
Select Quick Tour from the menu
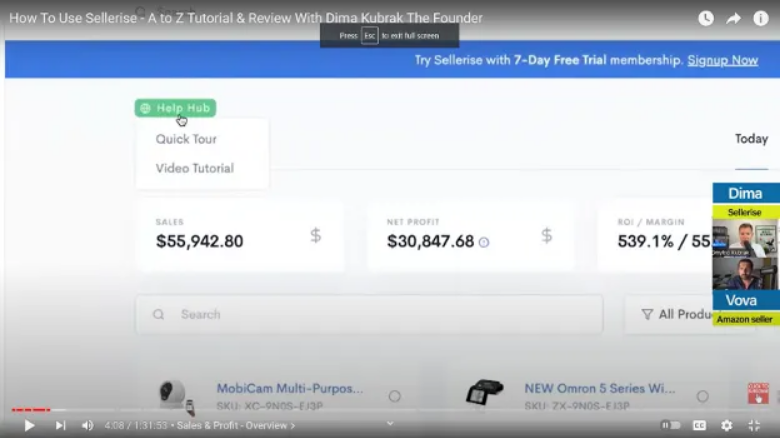point(186,139)
